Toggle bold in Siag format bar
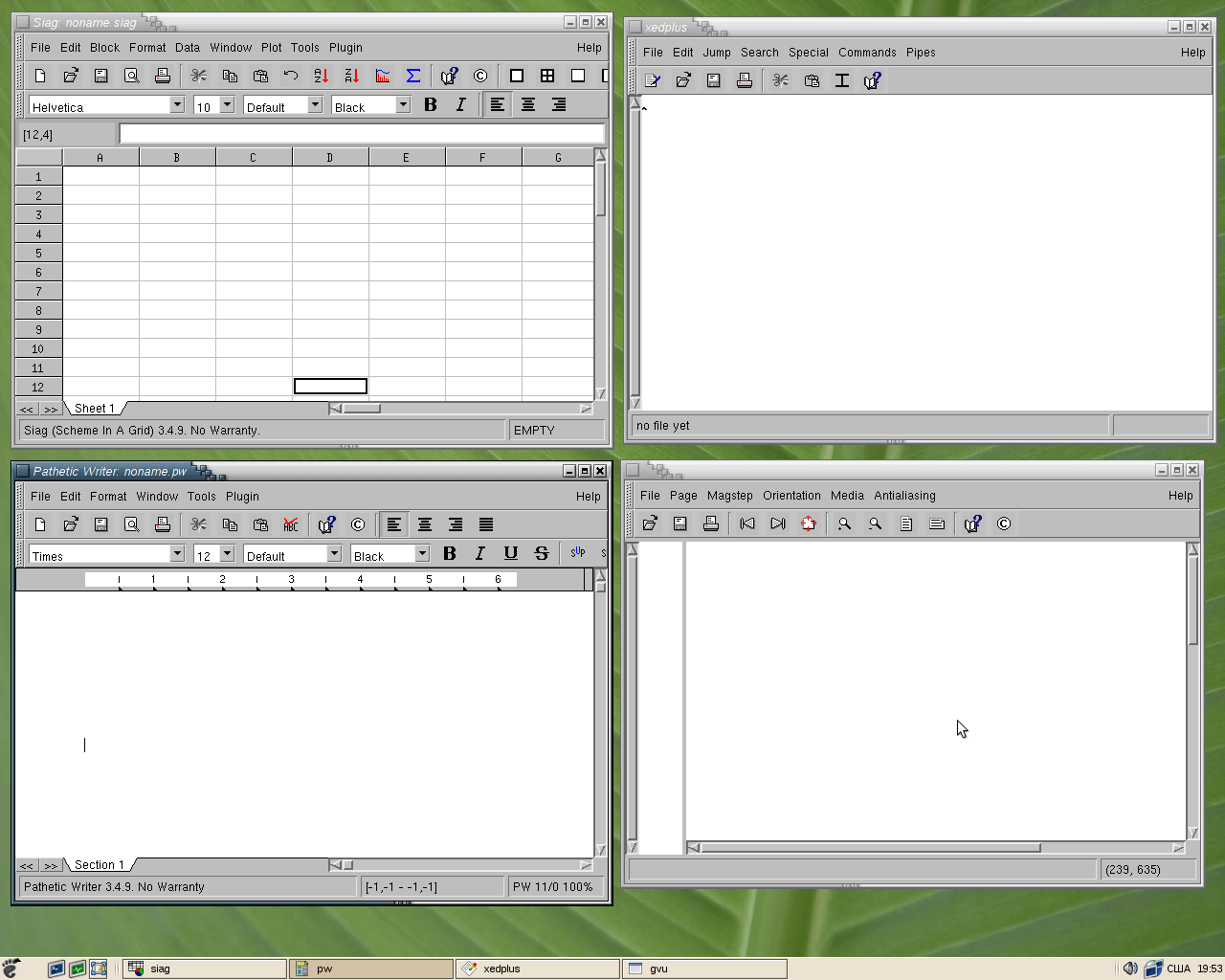 tap(431, 104)
